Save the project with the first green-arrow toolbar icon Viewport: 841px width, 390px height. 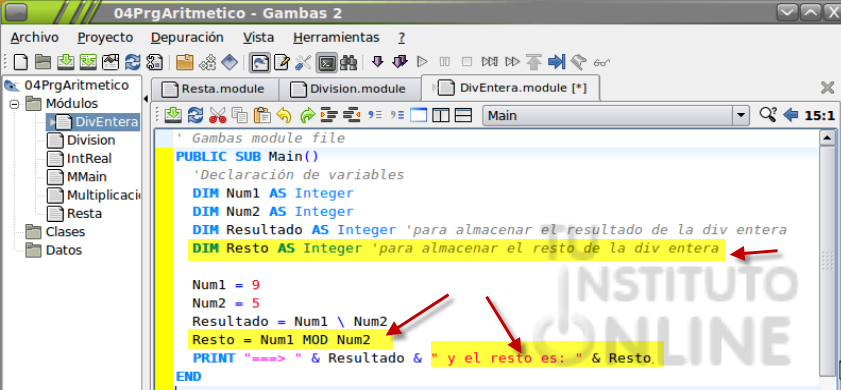pos(65,62)
